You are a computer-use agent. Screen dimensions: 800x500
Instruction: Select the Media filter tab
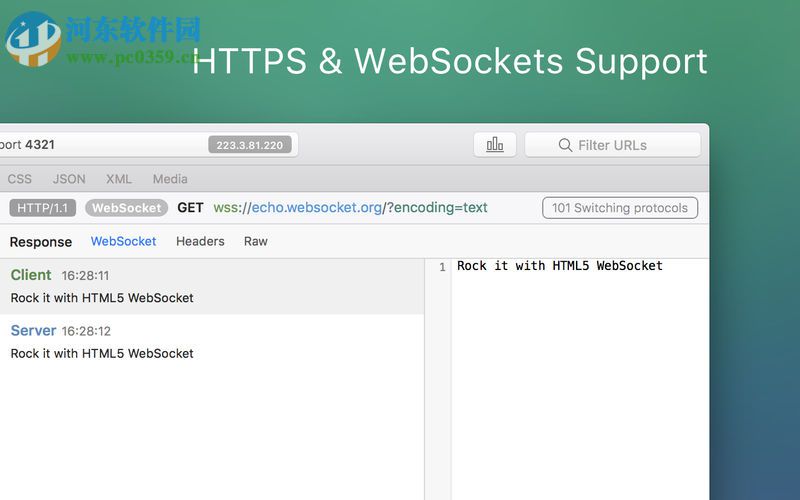(170, 179)
